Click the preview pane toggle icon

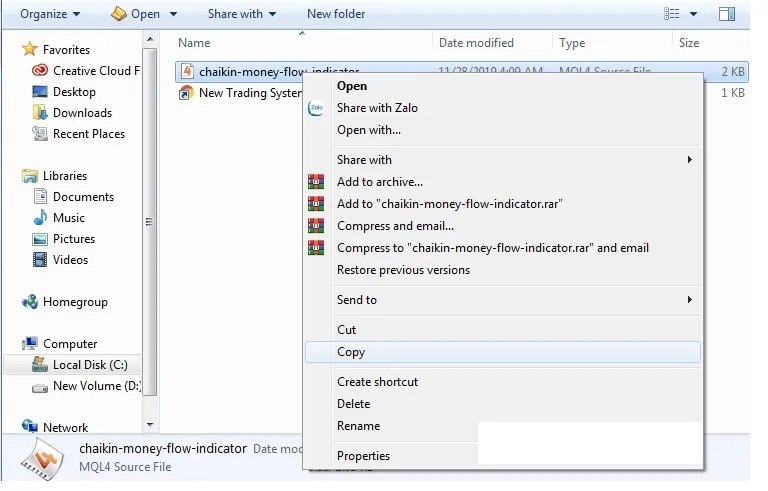[x=727, y=14]
